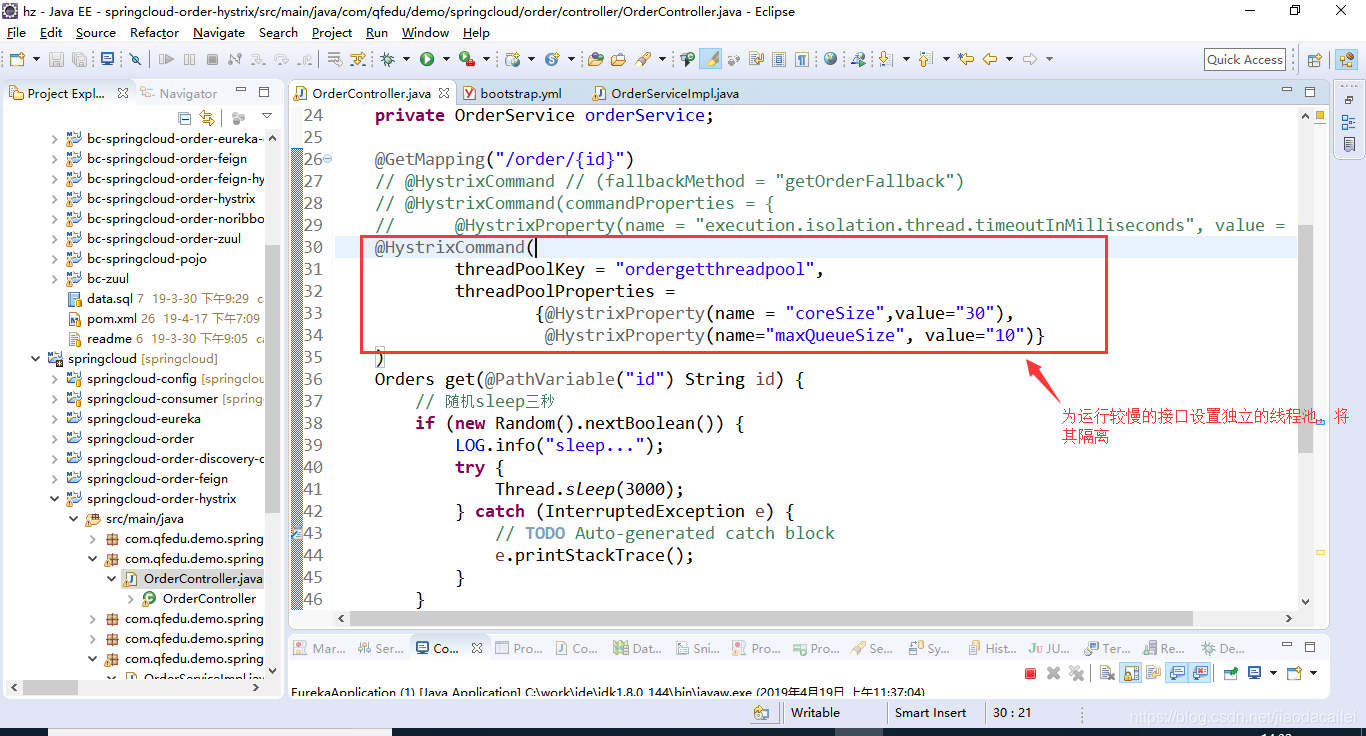Collapse the src/main/java folder

click(x=74, y=519)
